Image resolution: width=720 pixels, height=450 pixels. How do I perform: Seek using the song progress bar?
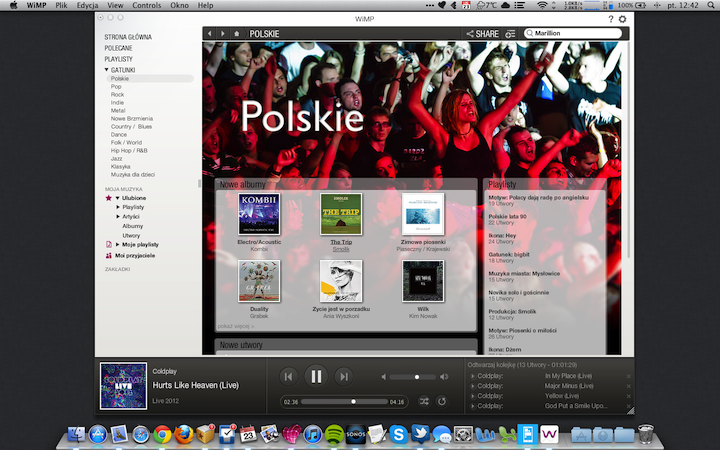coord(345,401)
